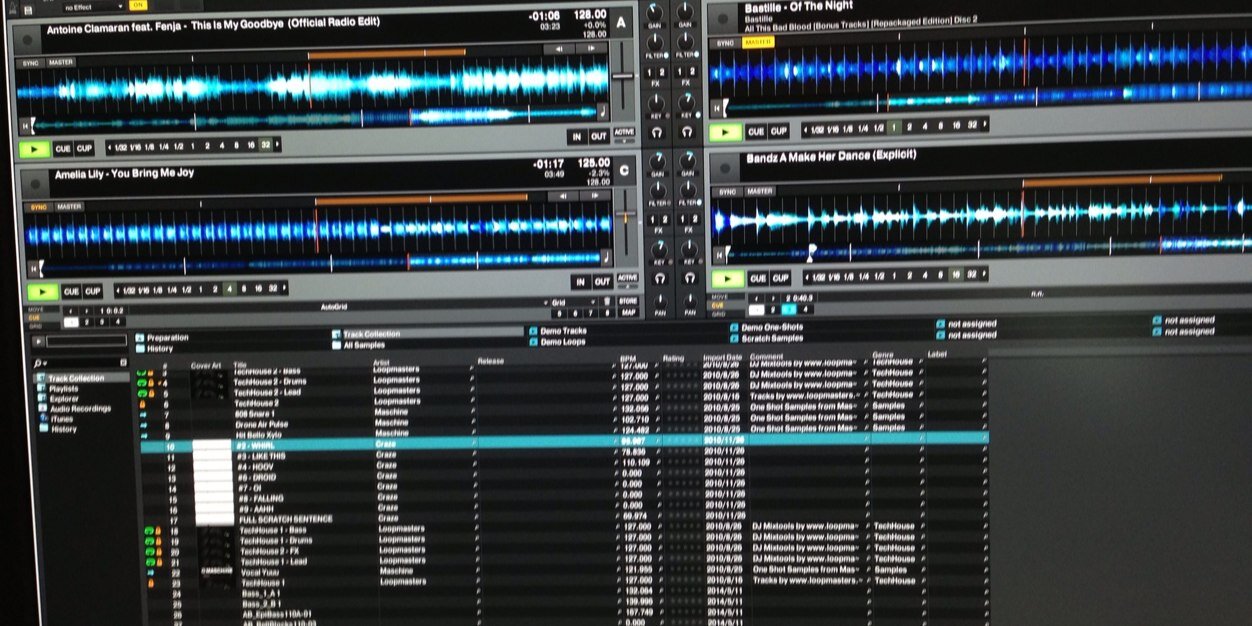Toggle MASTER on deck A
Screen dimensions: 1252x626
[x=61, y=63]
